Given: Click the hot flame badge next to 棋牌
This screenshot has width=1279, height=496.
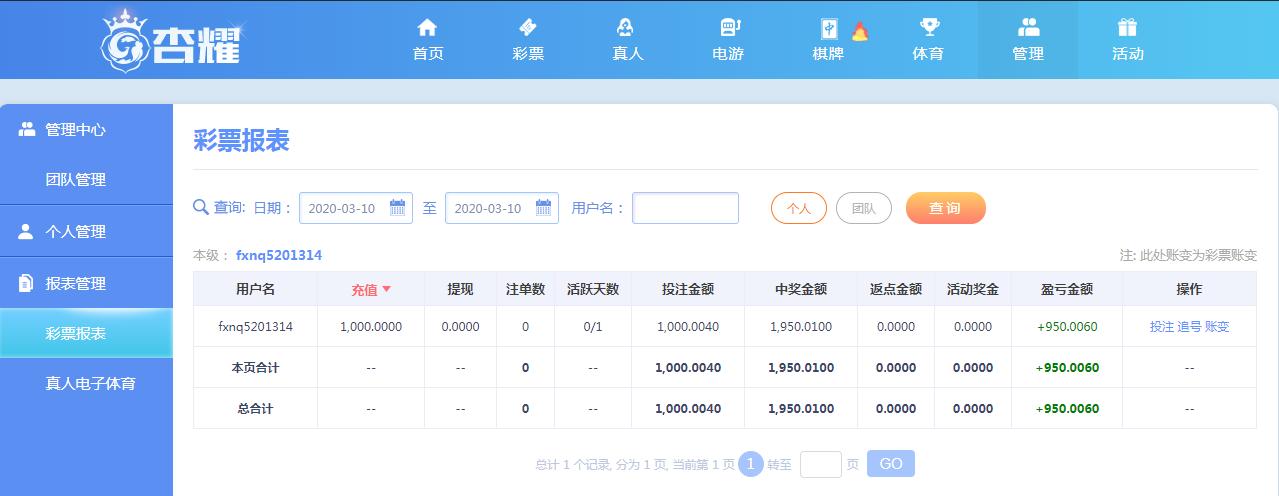Looking at the screenshot, I should click(x=859, y=31).
